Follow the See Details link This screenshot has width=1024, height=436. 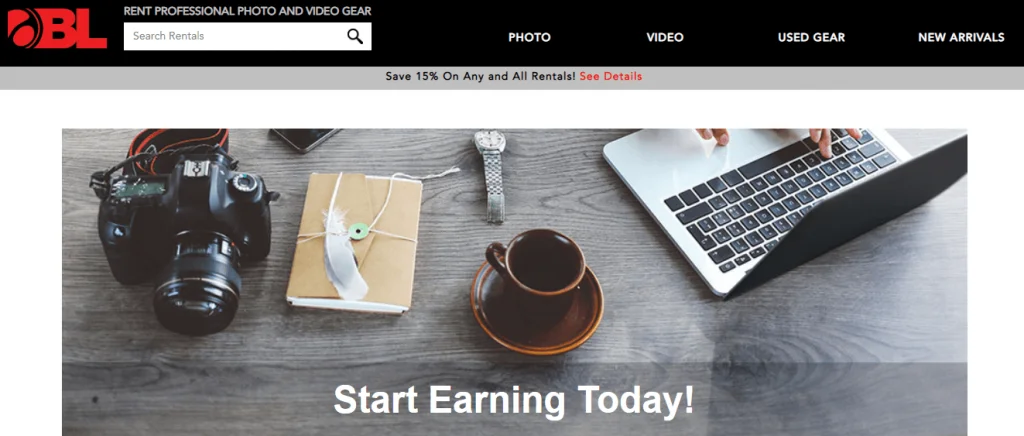(x=611, y=76)
